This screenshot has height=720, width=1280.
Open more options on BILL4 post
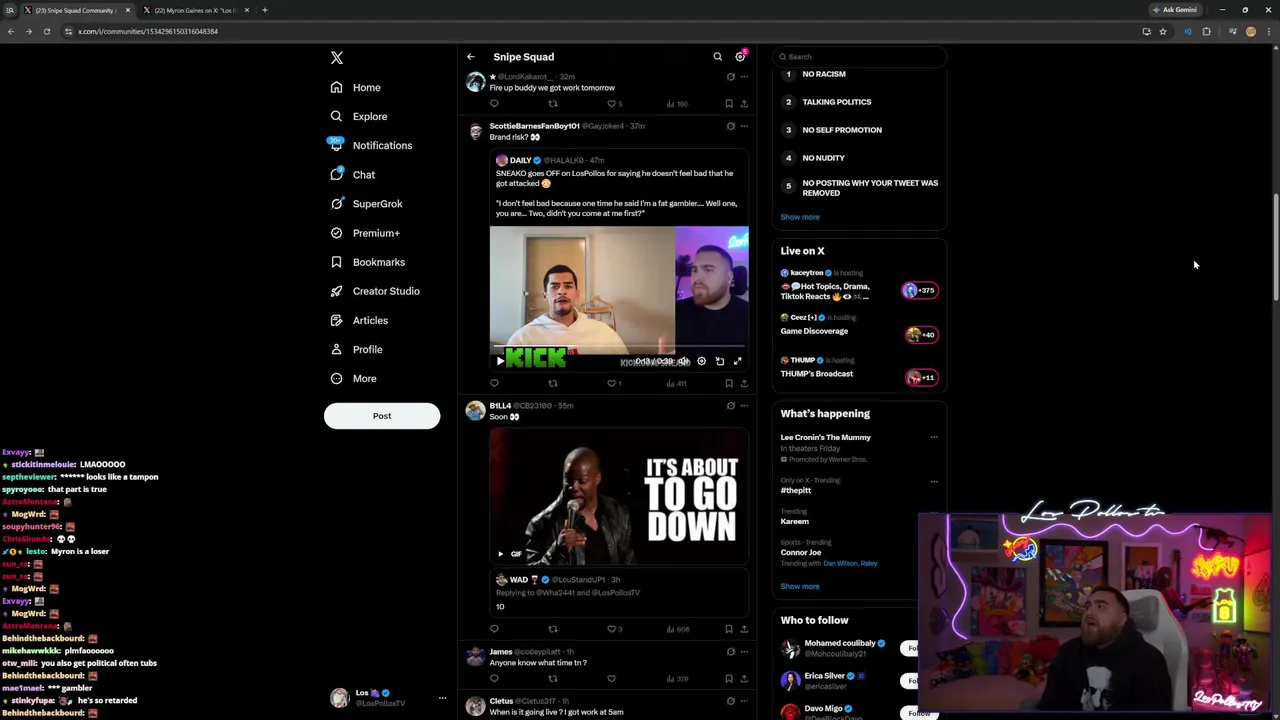[744, 406]
